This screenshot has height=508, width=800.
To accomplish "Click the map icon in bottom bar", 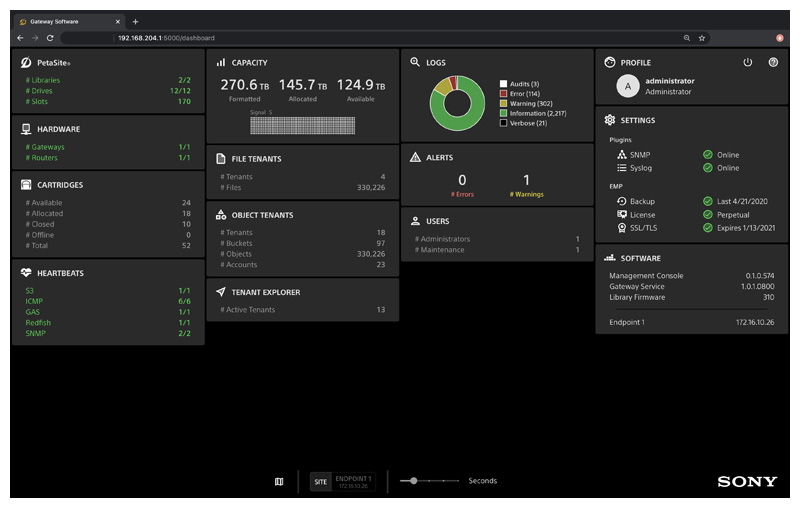I will pos(279,481).
